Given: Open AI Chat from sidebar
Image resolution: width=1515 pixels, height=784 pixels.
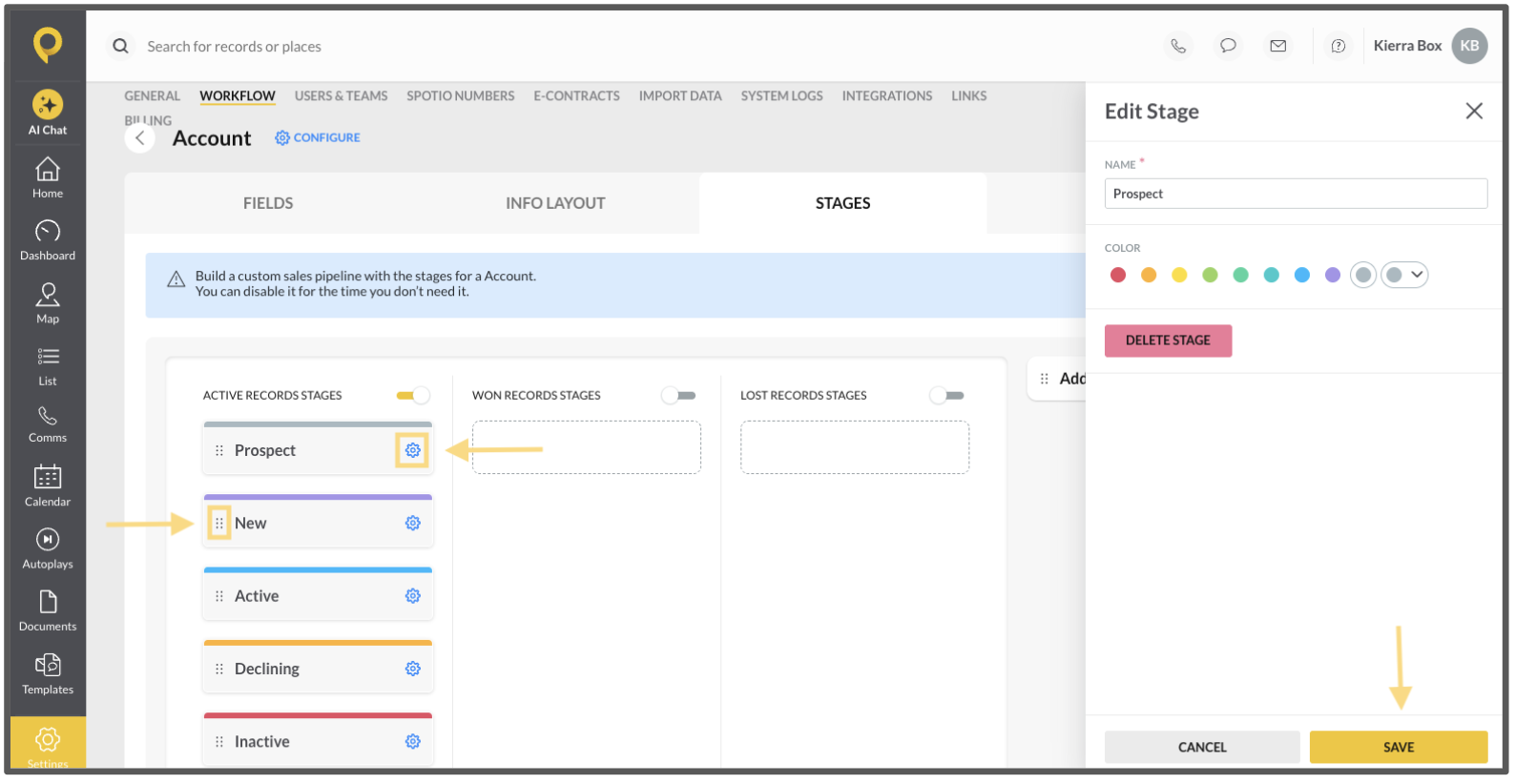Looking at the screenshot, I should [48, 113].
